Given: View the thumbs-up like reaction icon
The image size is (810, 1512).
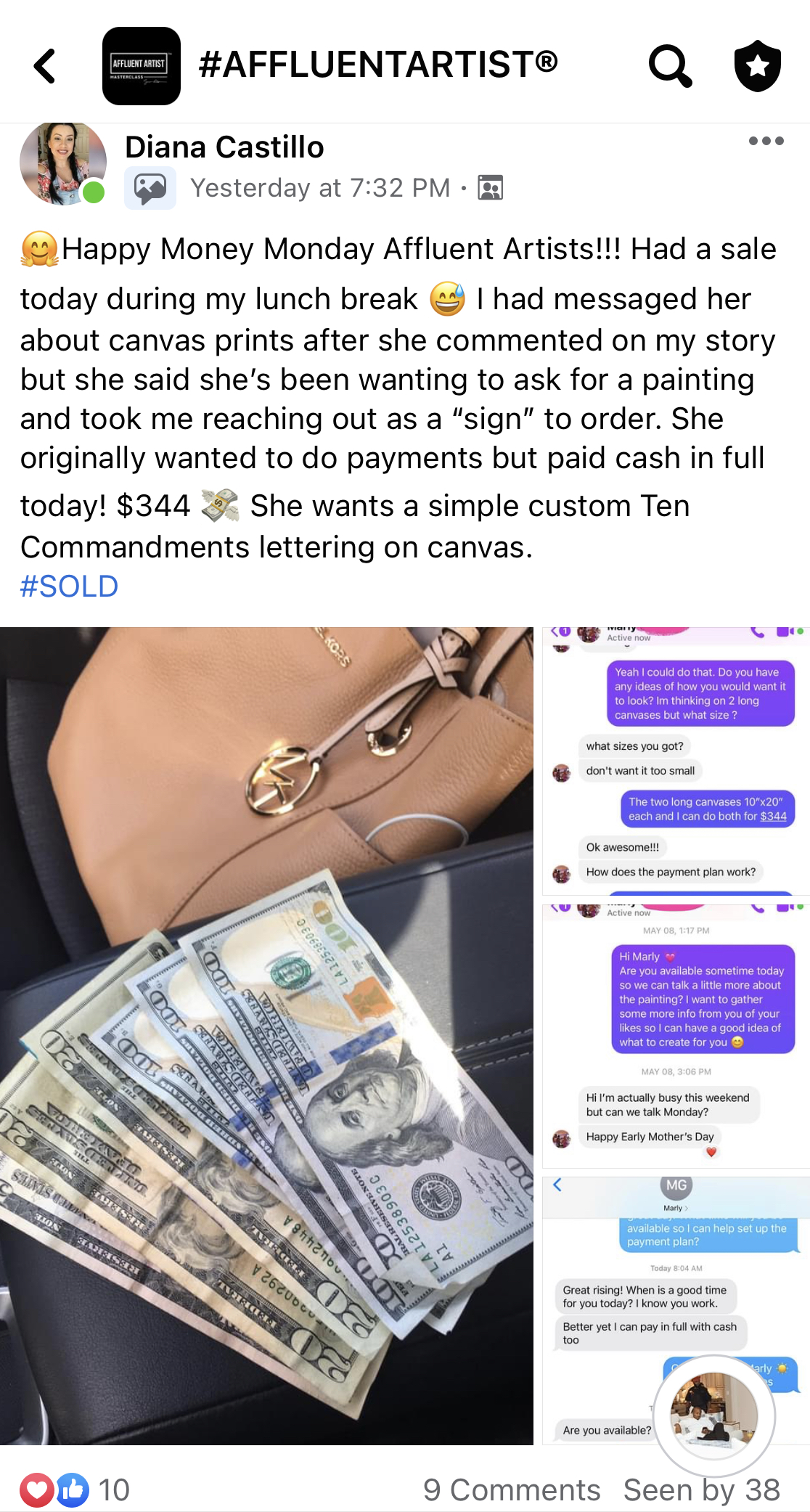Looking at the screenshot, I should point(72,1490).
